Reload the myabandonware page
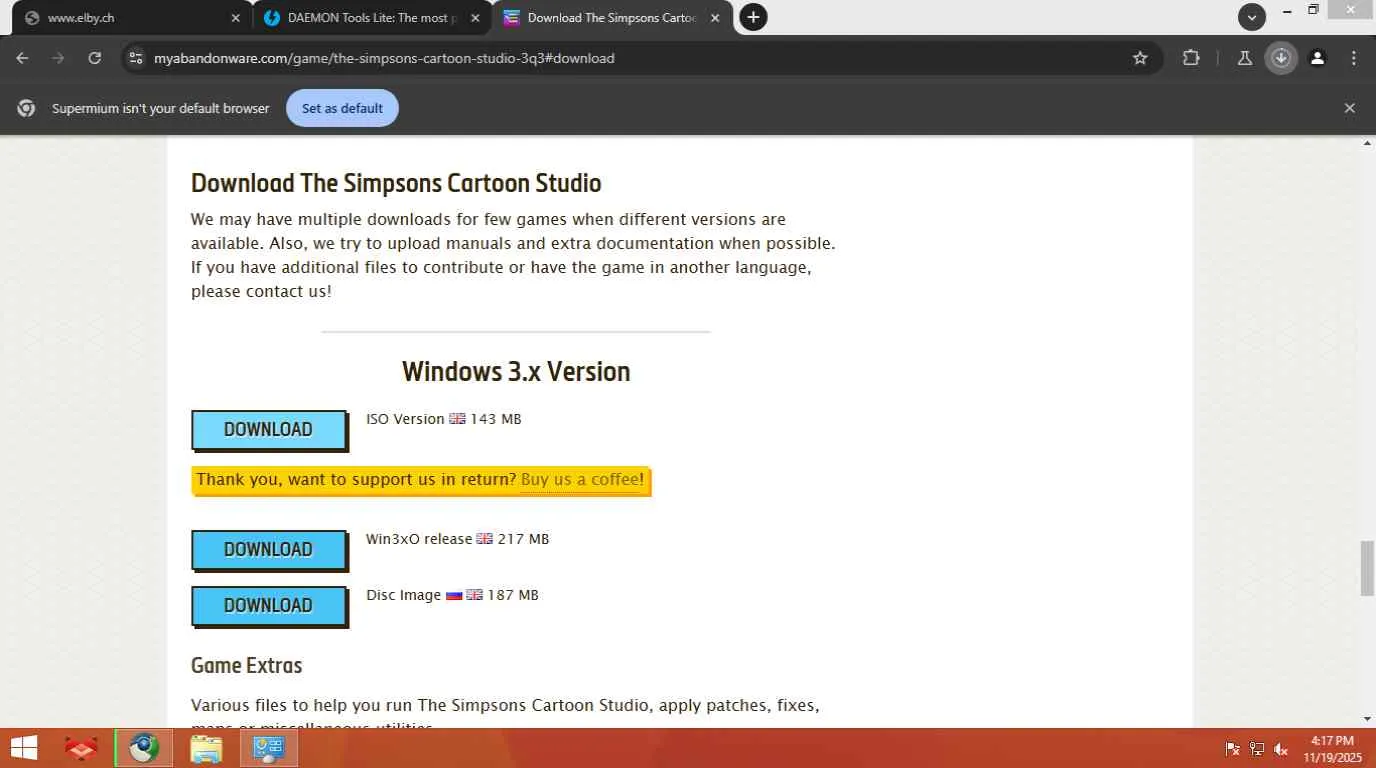Image resolution: width=1376 pixels, height=768 pixels. (x=94, y=58)
